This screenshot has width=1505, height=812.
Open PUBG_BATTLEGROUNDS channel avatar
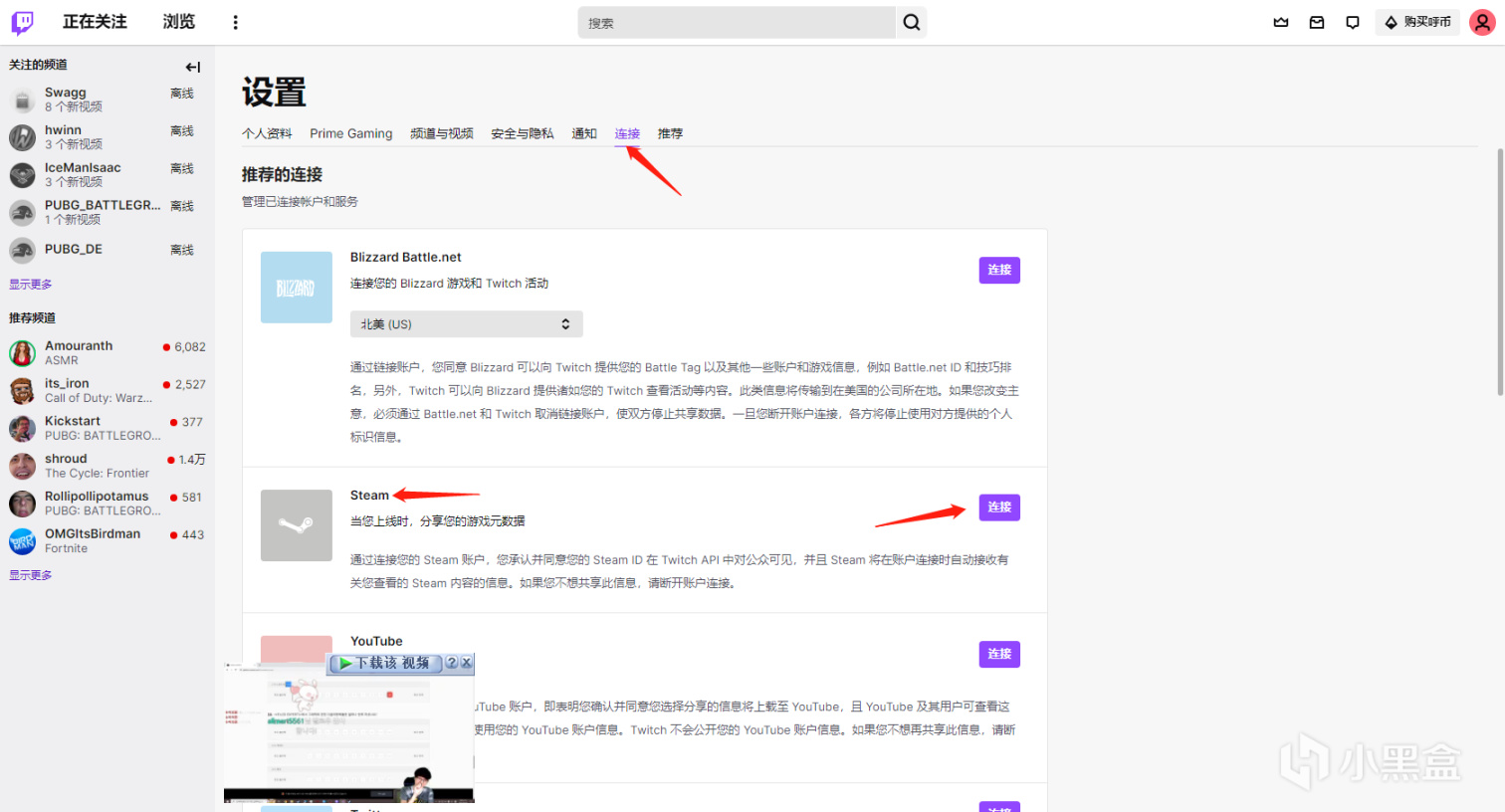(23, 212)
